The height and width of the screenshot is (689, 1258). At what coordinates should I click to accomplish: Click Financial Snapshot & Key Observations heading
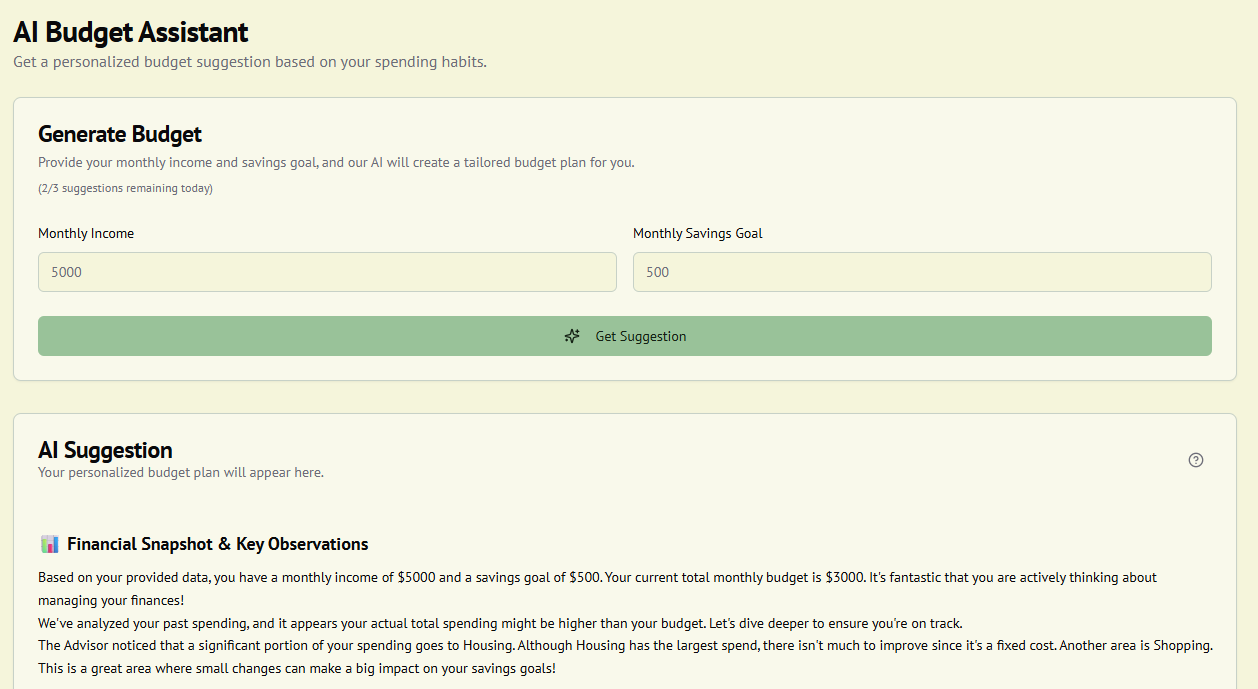click(217, 544)
